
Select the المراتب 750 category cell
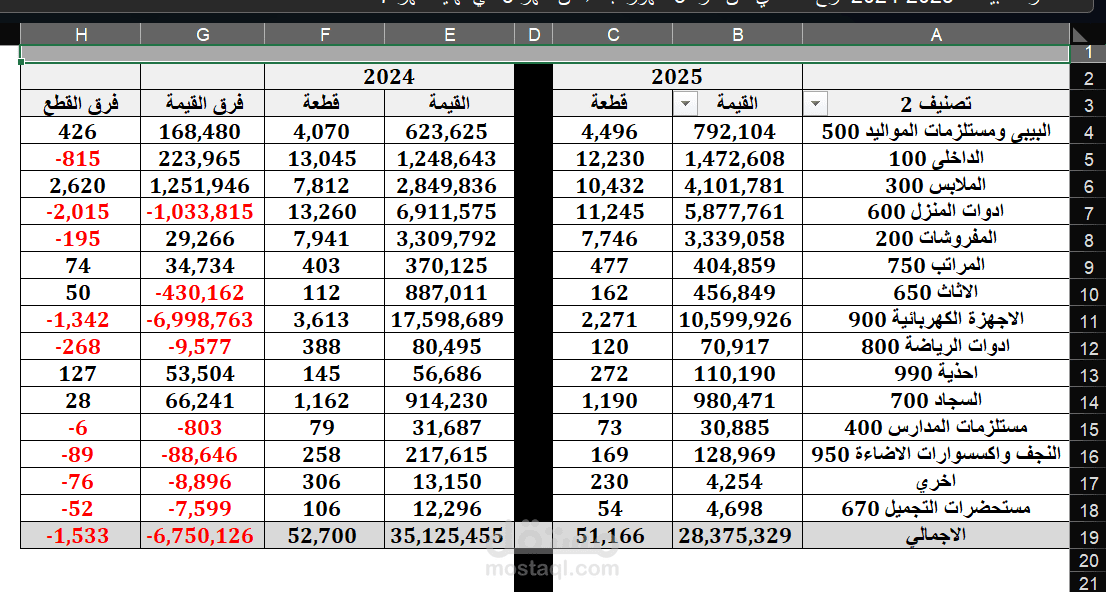coord(936,266)
